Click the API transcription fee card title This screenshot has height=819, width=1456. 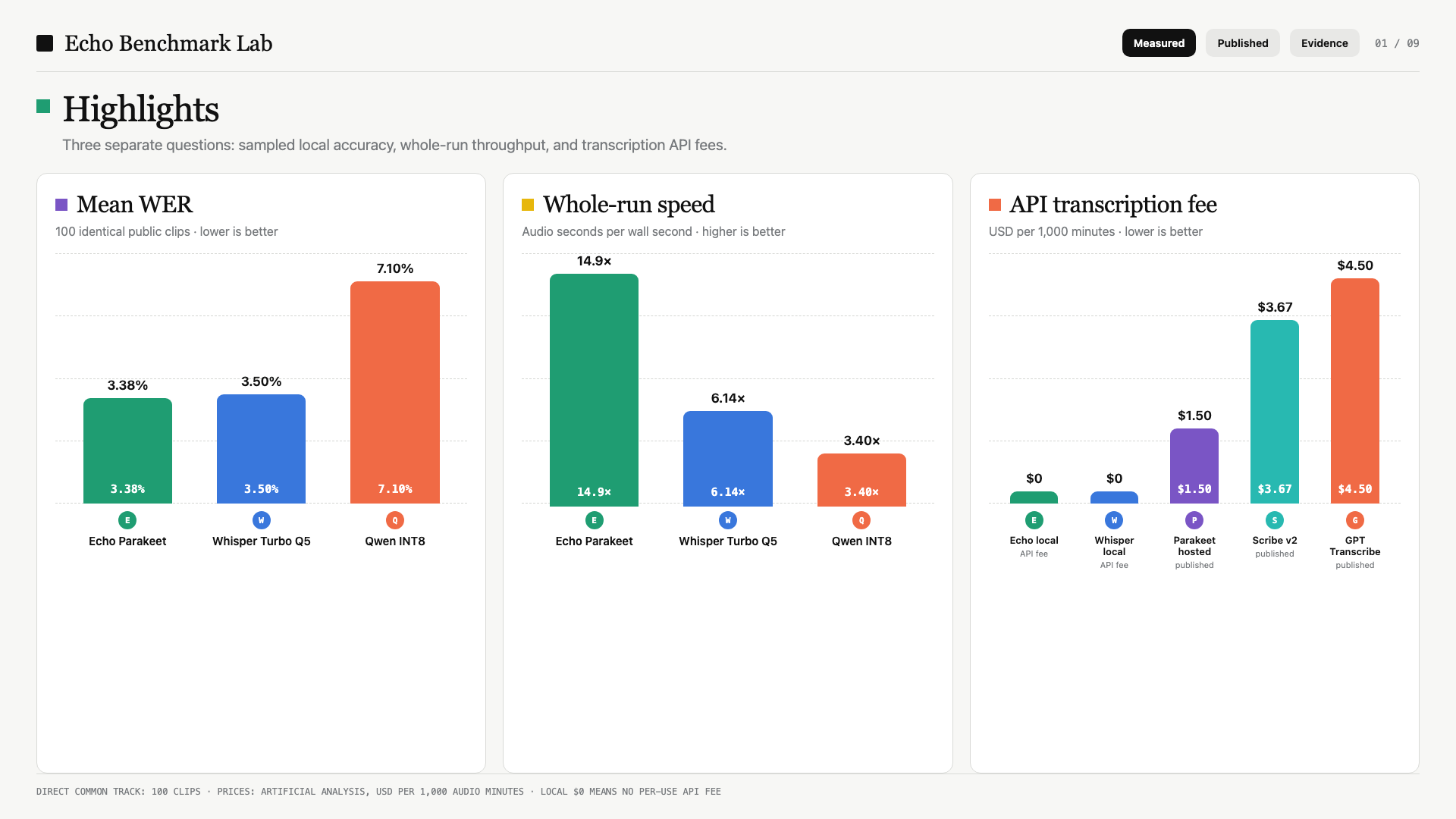click(x=1112, y=204)
